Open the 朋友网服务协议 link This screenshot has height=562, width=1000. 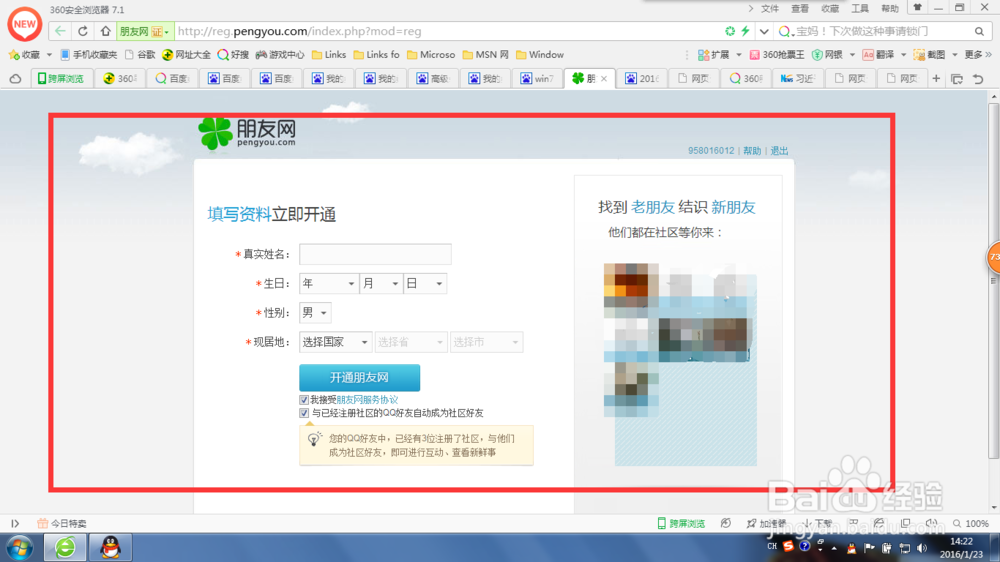[367, 400]
